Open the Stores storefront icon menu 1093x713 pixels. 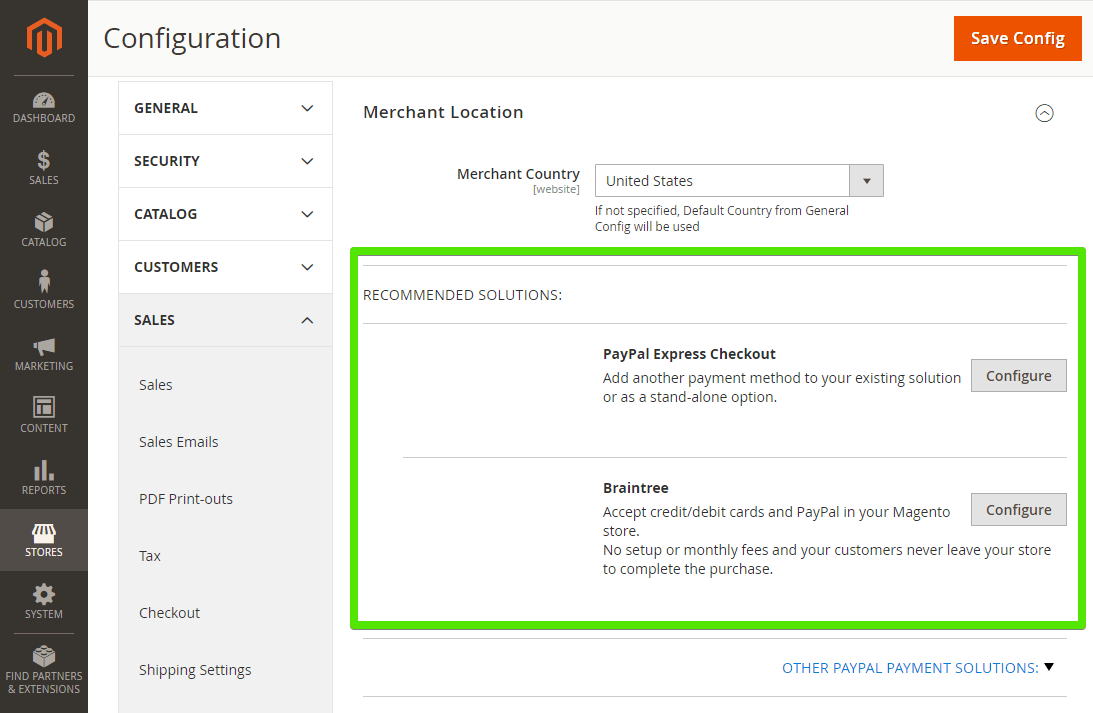pos(44,540)
